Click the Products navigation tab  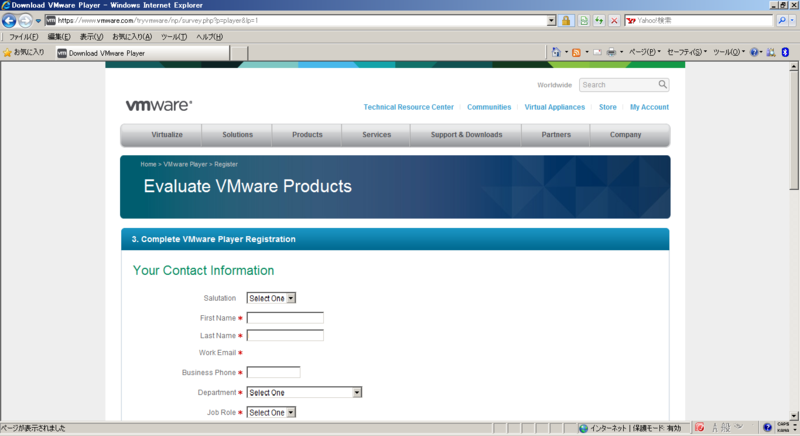[307, 135]
